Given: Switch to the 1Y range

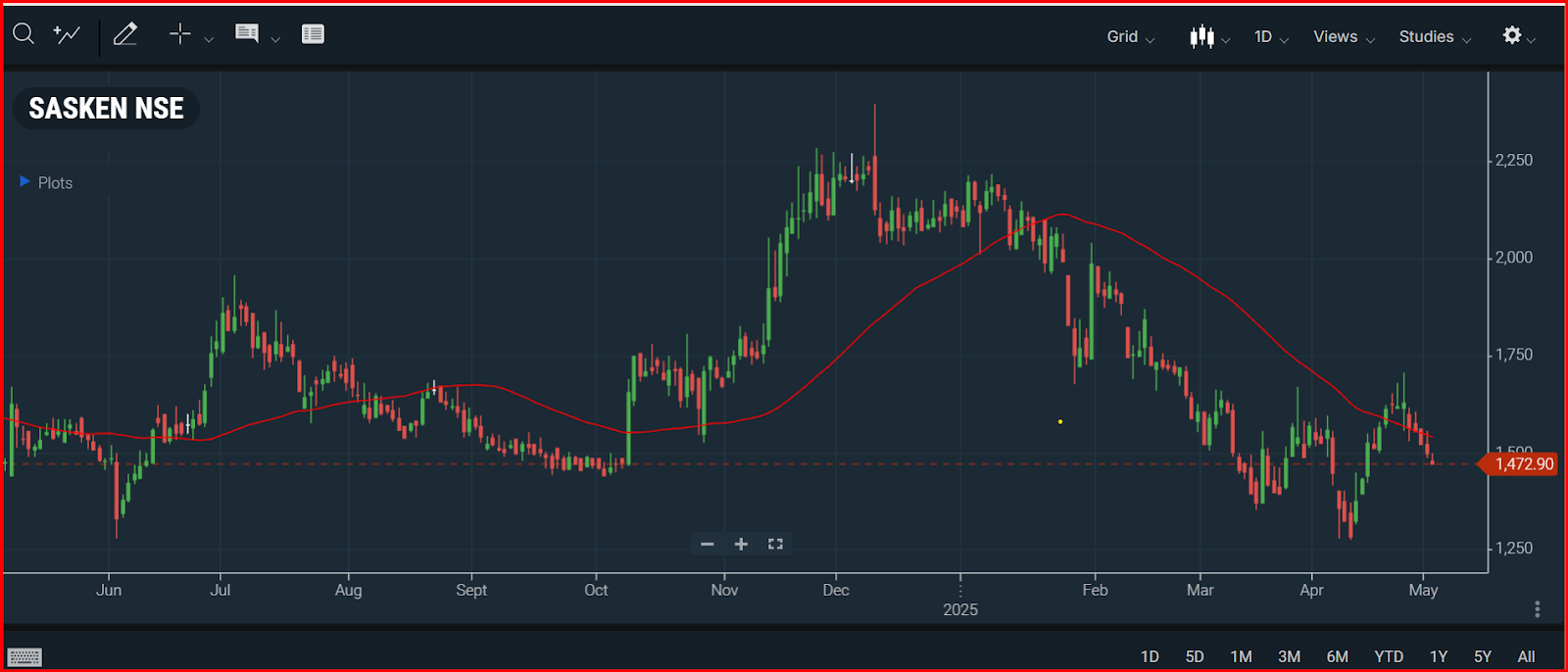Looking at the screenshot, I should [x=1439, y=656].
